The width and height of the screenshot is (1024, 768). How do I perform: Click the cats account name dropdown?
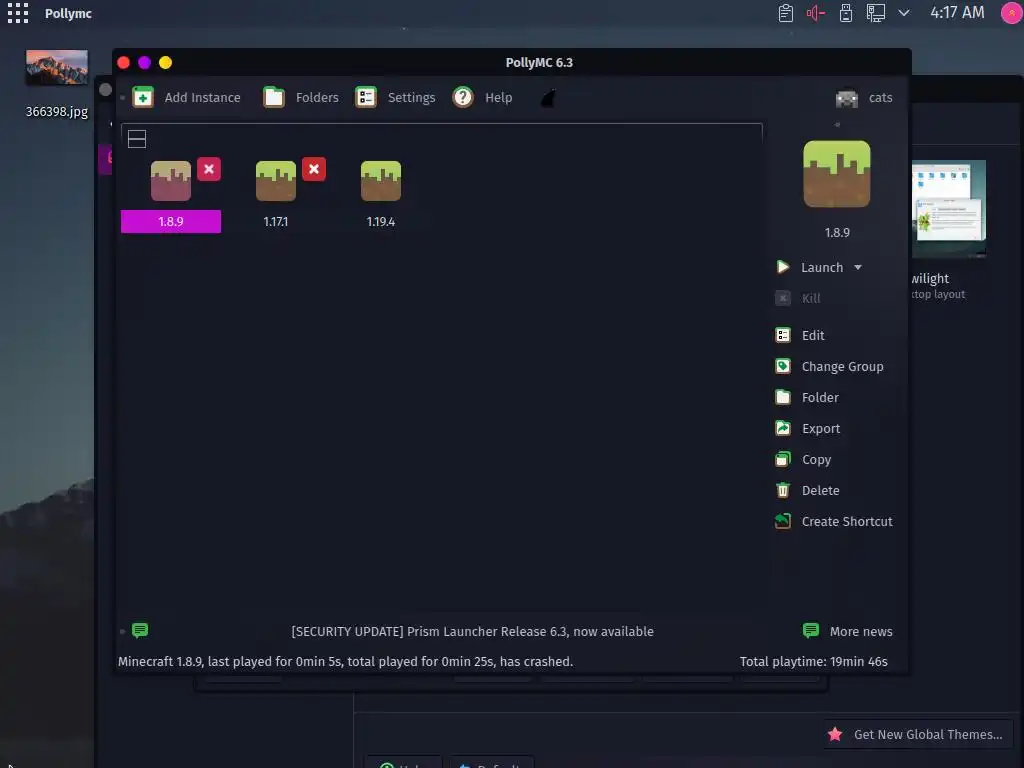click(880, 97)
